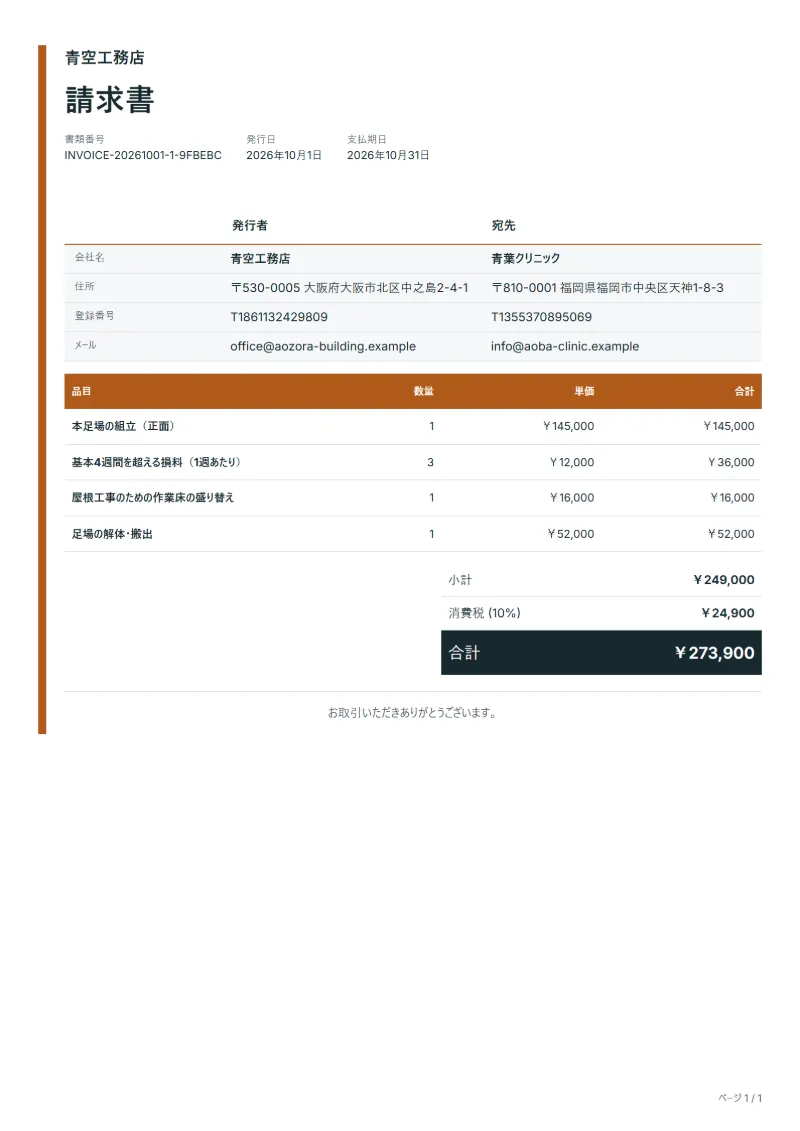This screenshot has width=800, height=1131.
Task: Click the subtotal amount ¥249,000
Action: tap(724, 580)
